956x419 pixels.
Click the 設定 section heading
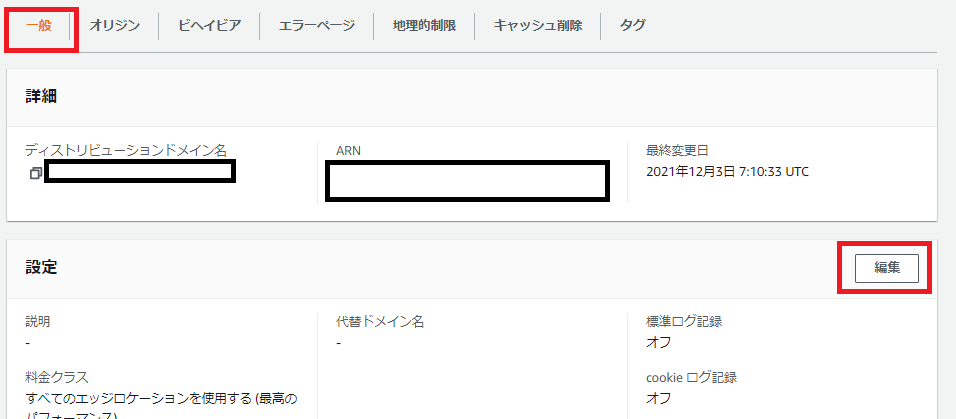pyautogui.click(x=41, y=267)
